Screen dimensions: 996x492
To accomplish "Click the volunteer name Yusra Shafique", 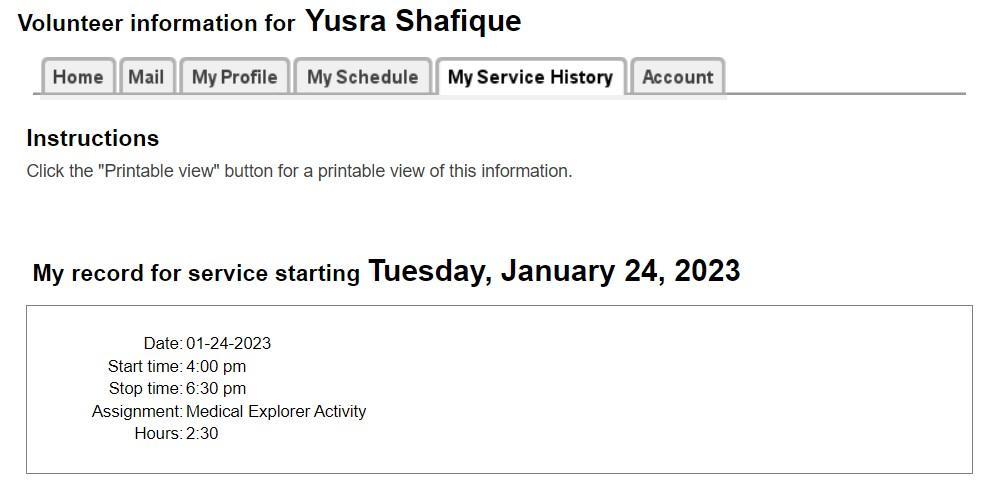I will click(413, 21).
